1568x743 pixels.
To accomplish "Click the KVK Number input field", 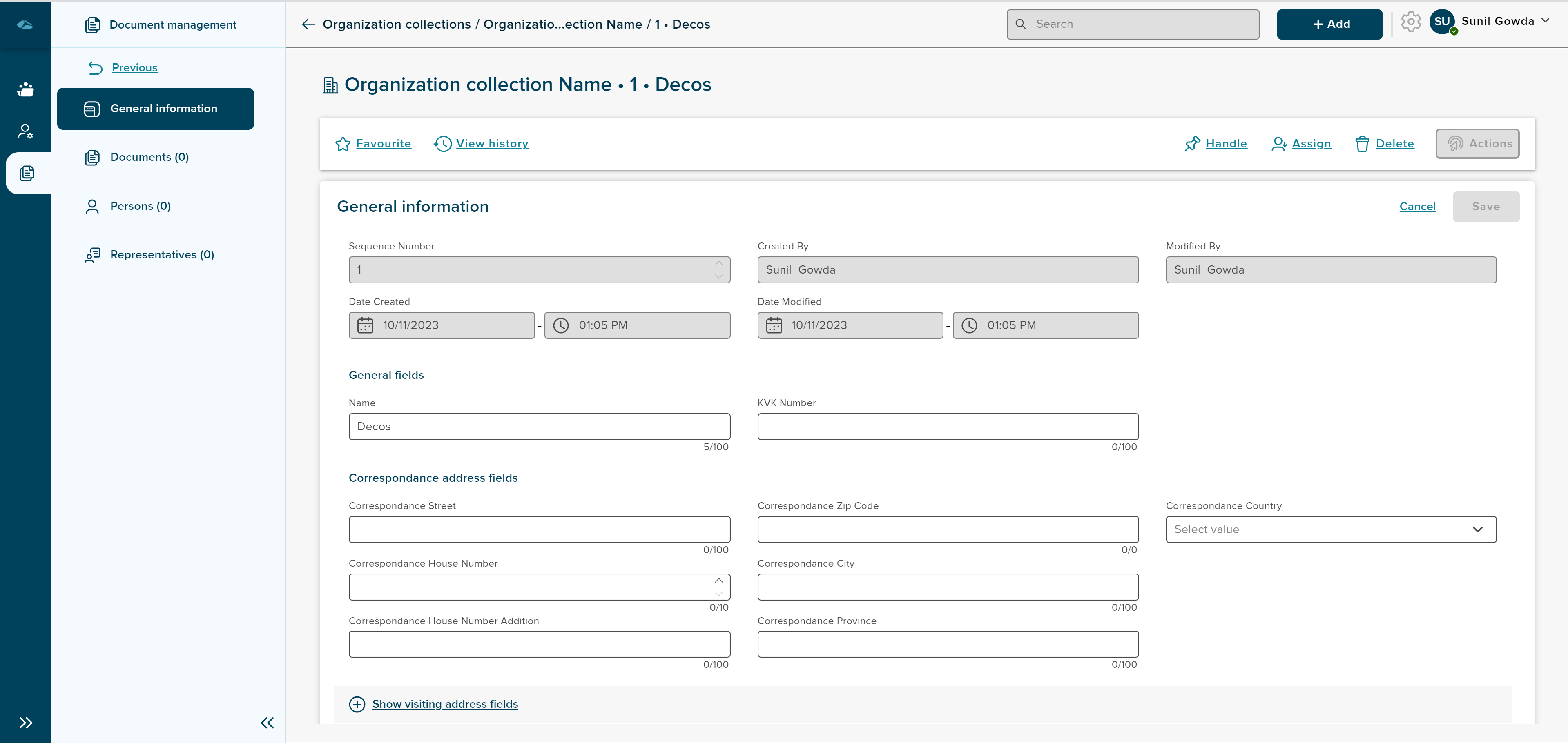I will [x=947, y=427].
